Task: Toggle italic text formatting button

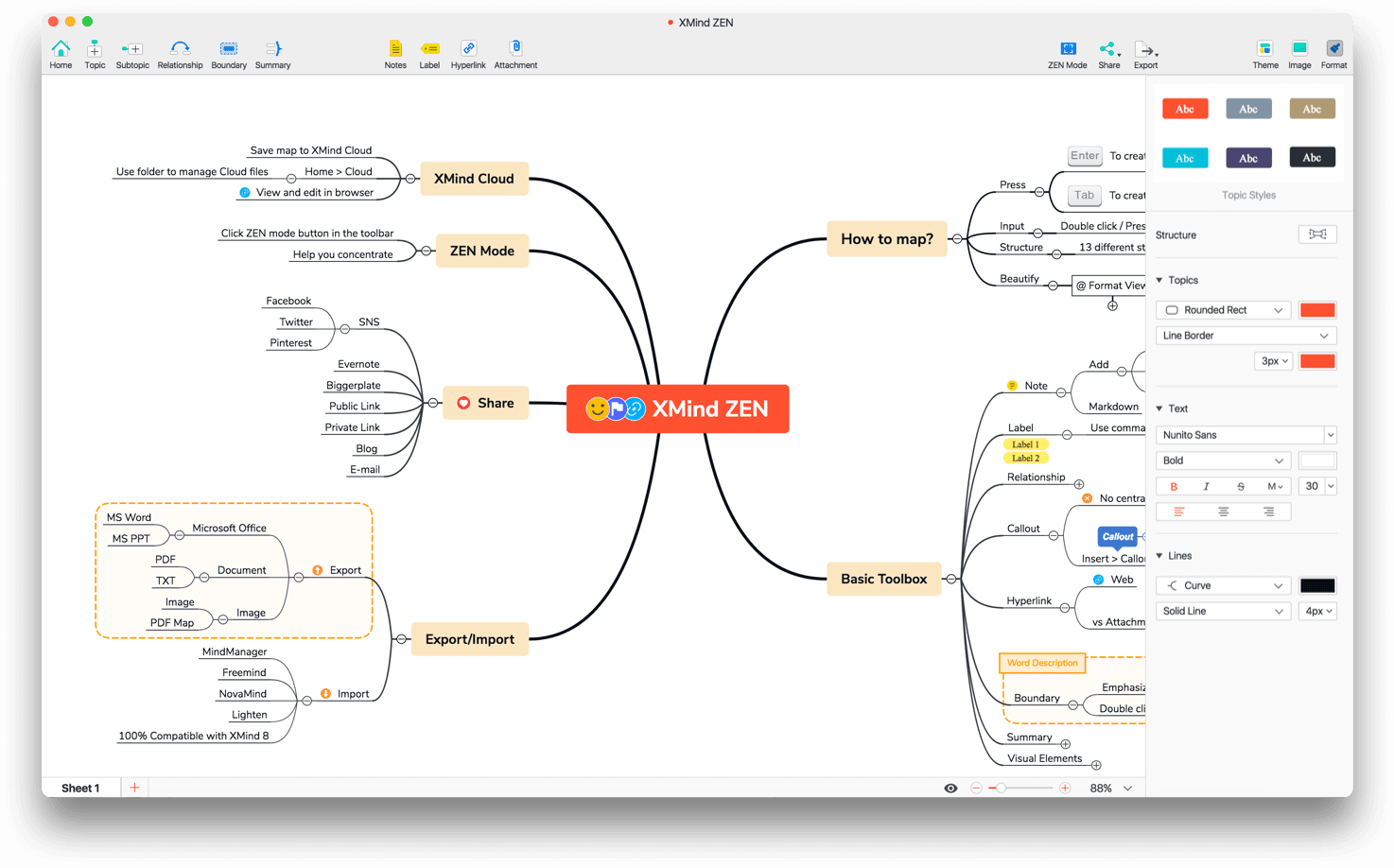Action: pos(1206,486)
